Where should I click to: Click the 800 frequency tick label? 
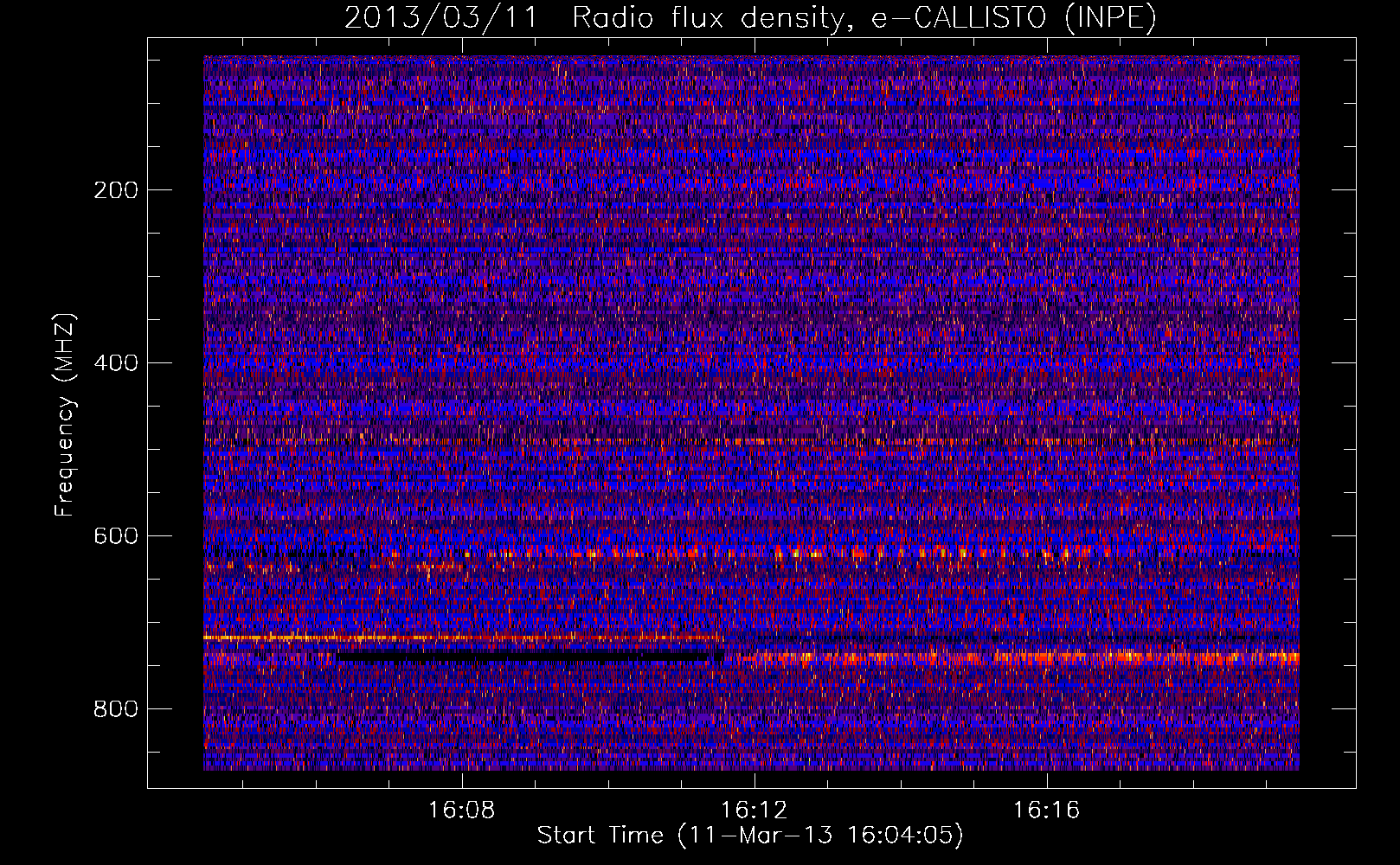coord(116,709)
